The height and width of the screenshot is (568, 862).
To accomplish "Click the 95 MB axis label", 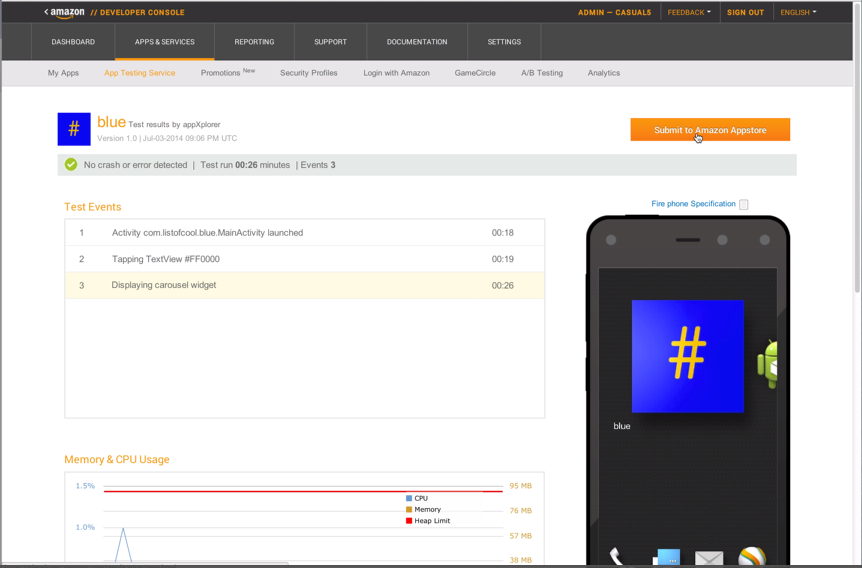I will [x=521, y=486].
